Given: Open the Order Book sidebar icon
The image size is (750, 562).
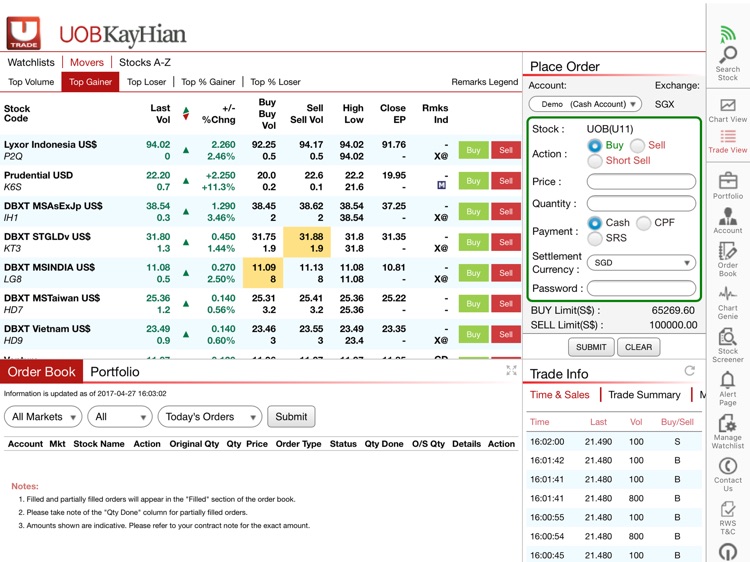Looking at the screenshot, I should pyautogui.click(x=728, y=259).
